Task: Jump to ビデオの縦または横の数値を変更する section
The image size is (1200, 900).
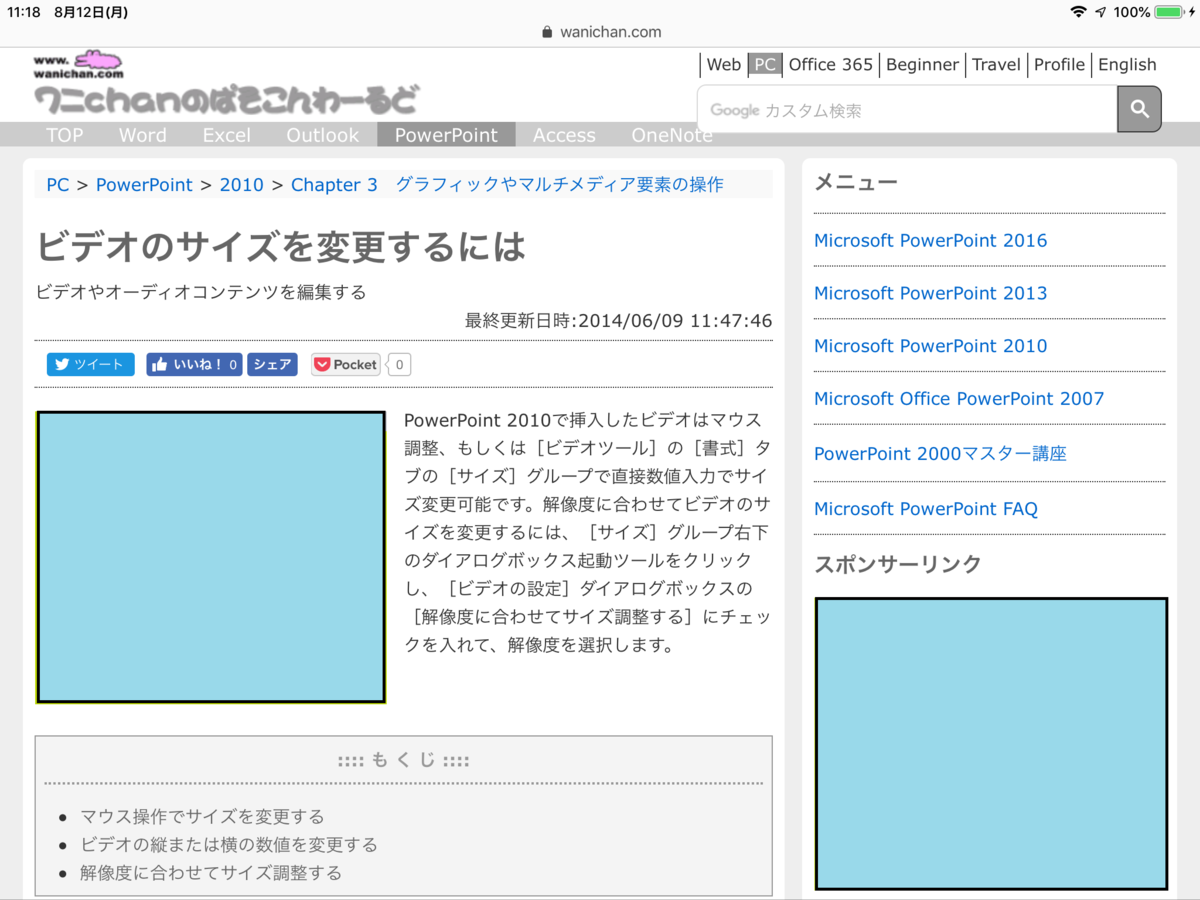Action: point(229,845)
